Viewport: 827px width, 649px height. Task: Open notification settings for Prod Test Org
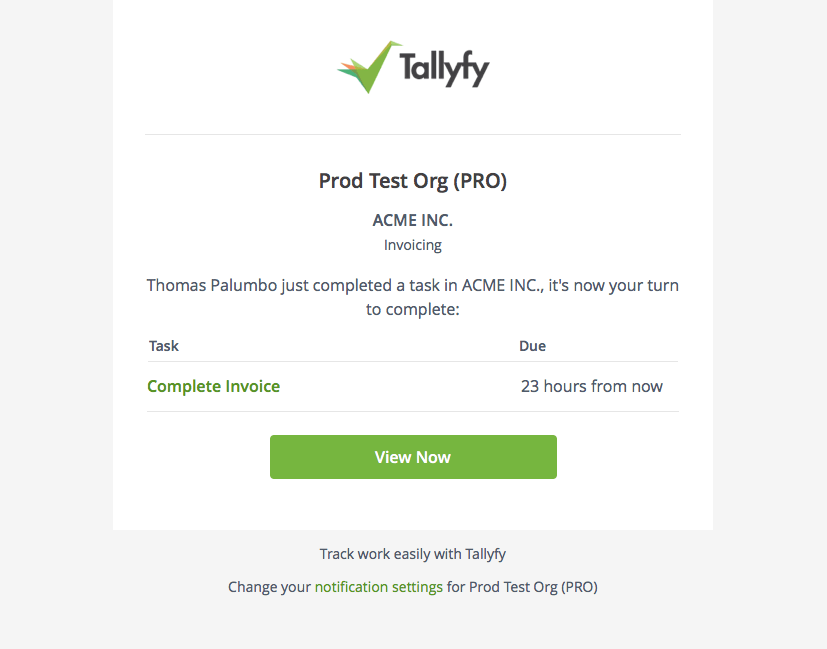click(x=379, y=587)
